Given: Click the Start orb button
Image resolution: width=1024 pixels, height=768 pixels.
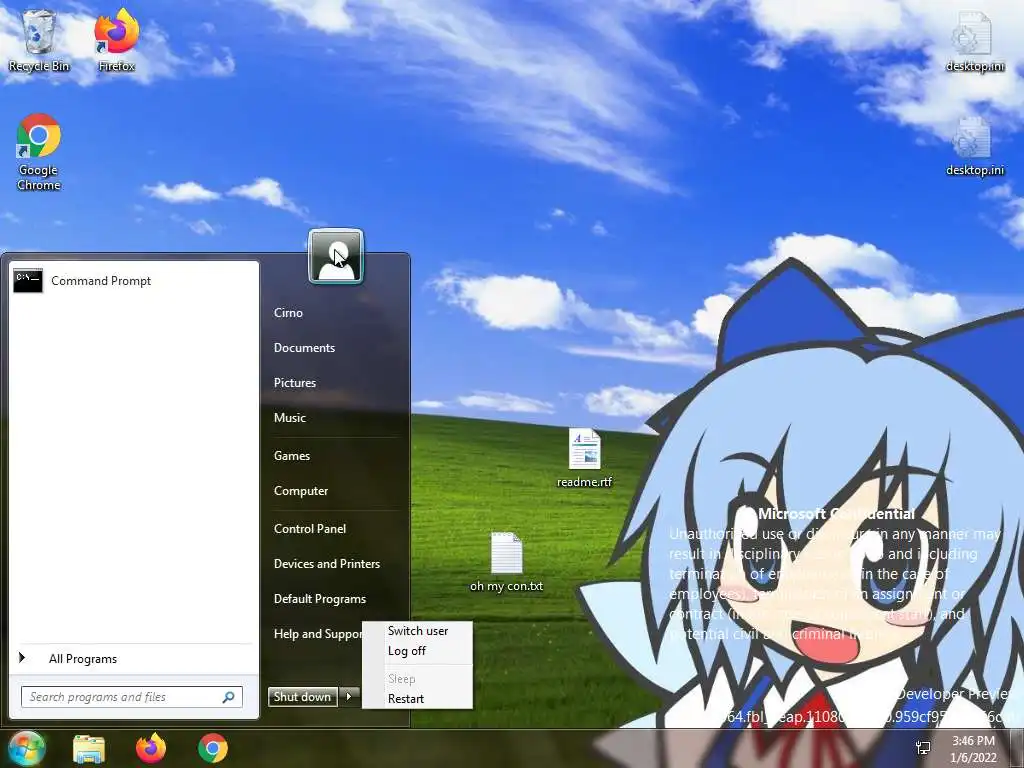Looking at the screenshot, I should 26,748.
